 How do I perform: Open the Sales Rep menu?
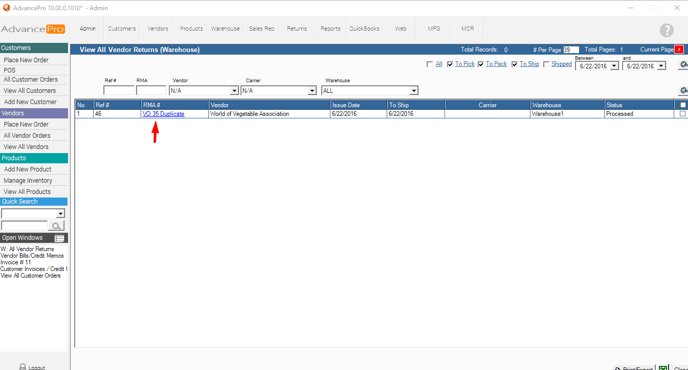[x=261, y=29]
